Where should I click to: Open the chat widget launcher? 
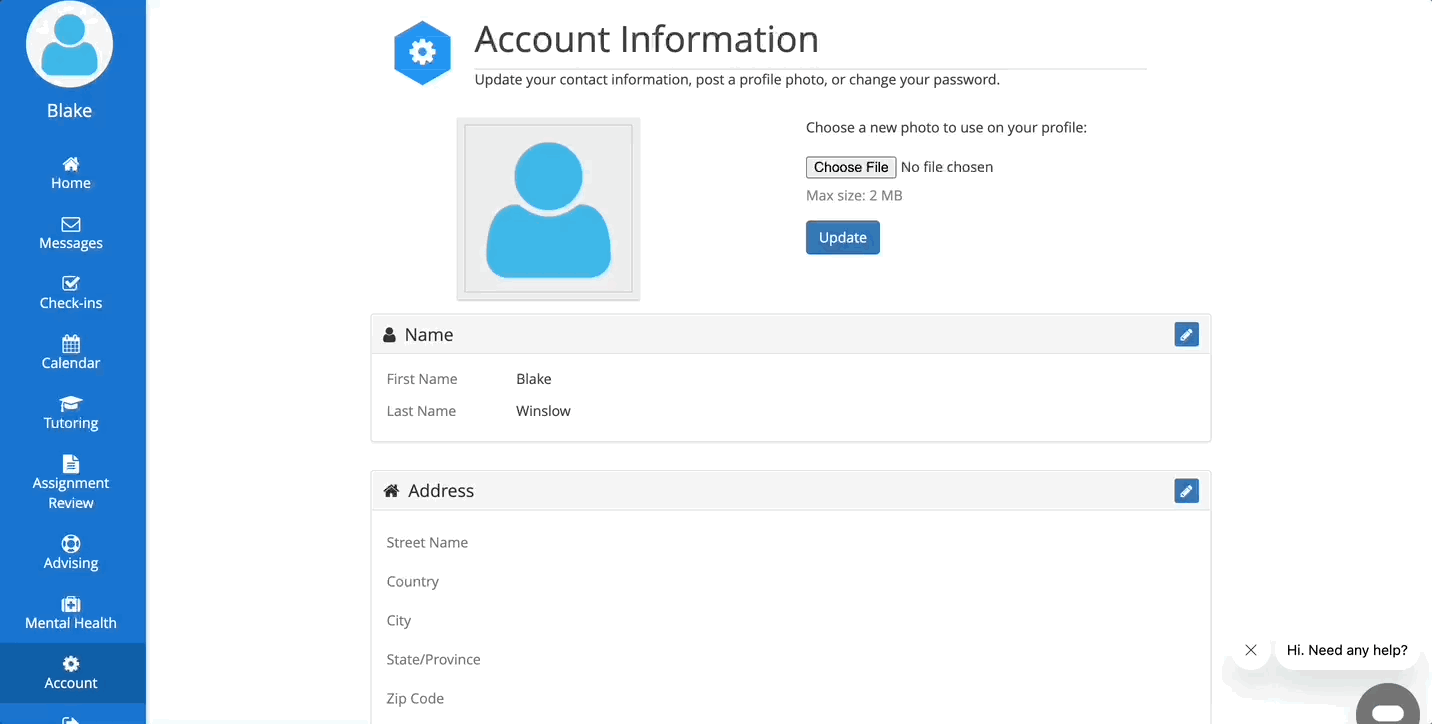tap(1388, 710)
